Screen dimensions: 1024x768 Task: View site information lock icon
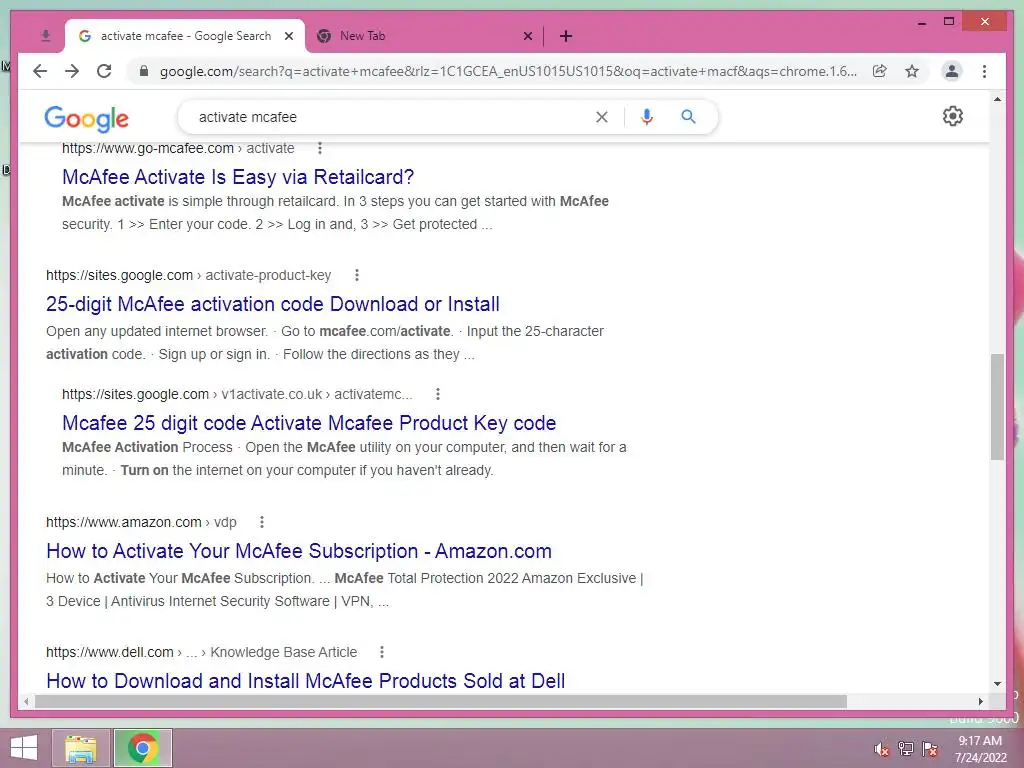pos(144,71)
